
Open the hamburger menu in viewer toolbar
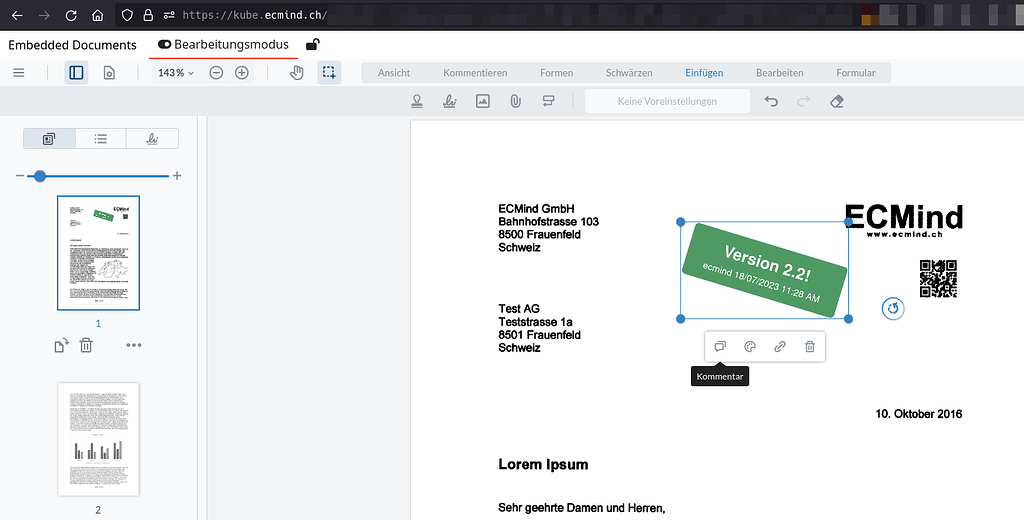pyautogui.click(x=19, y=73)
